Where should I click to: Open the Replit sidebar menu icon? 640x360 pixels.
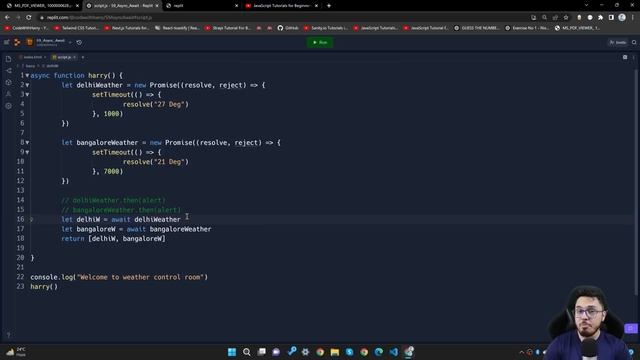point(7,42)
